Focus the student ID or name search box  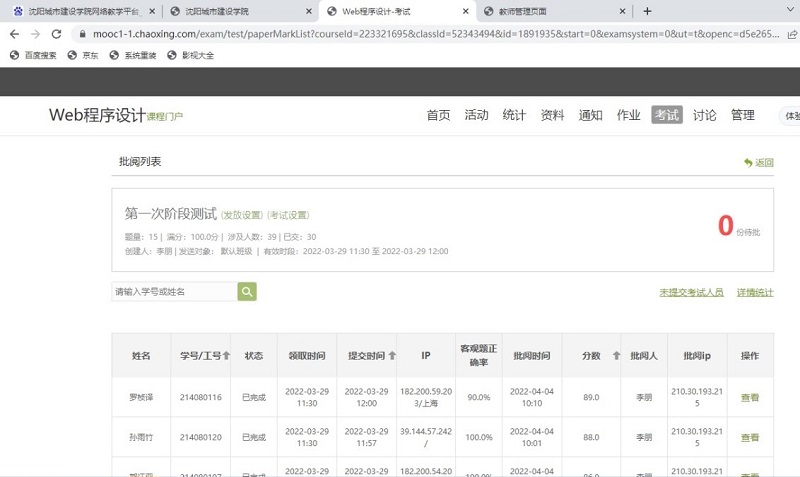pos(174,292)
